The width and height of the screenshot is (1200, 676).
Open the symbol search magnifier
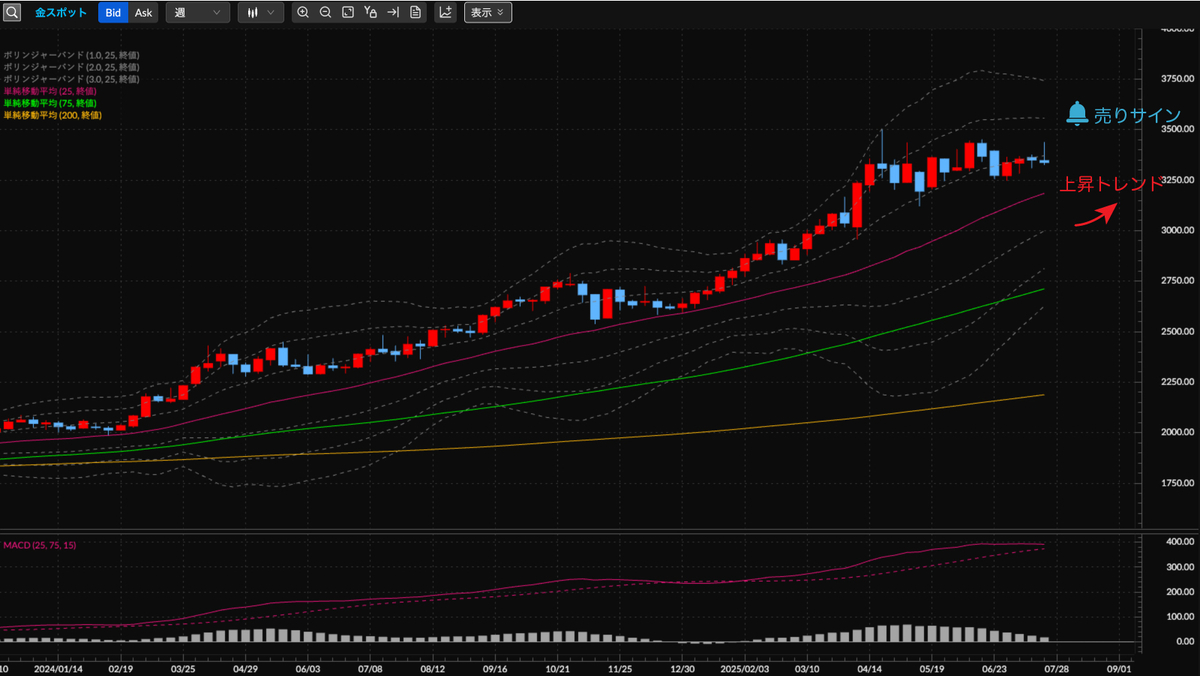[x=12, y=13]
